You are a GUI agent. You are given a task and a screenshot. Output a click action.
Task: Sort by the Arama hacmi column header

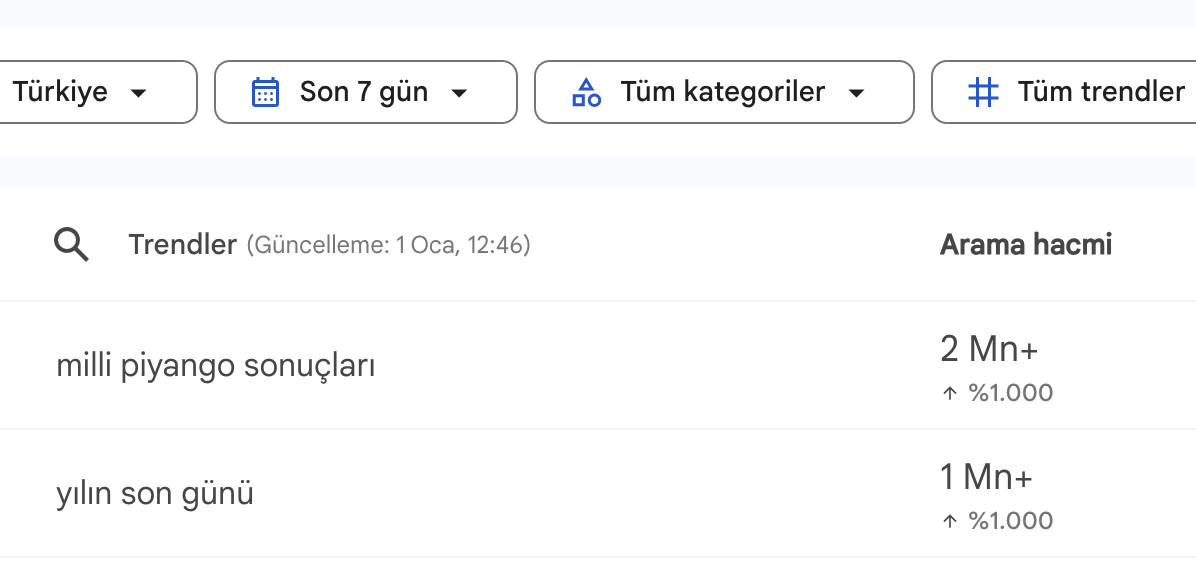(x=1026, y=244)
